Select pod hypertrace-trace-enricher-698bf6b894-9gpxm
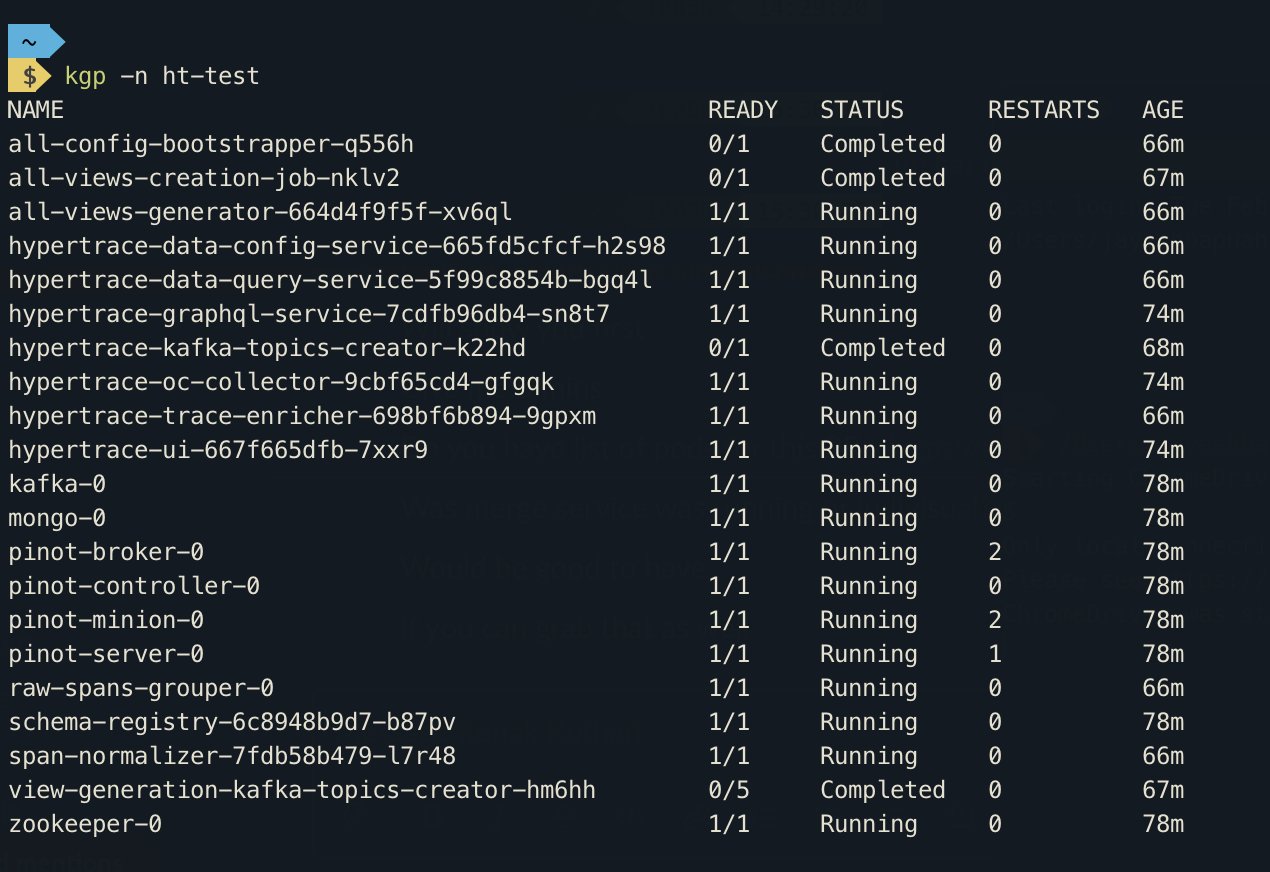Screen dimensions: 1270x872 (302, 416)
